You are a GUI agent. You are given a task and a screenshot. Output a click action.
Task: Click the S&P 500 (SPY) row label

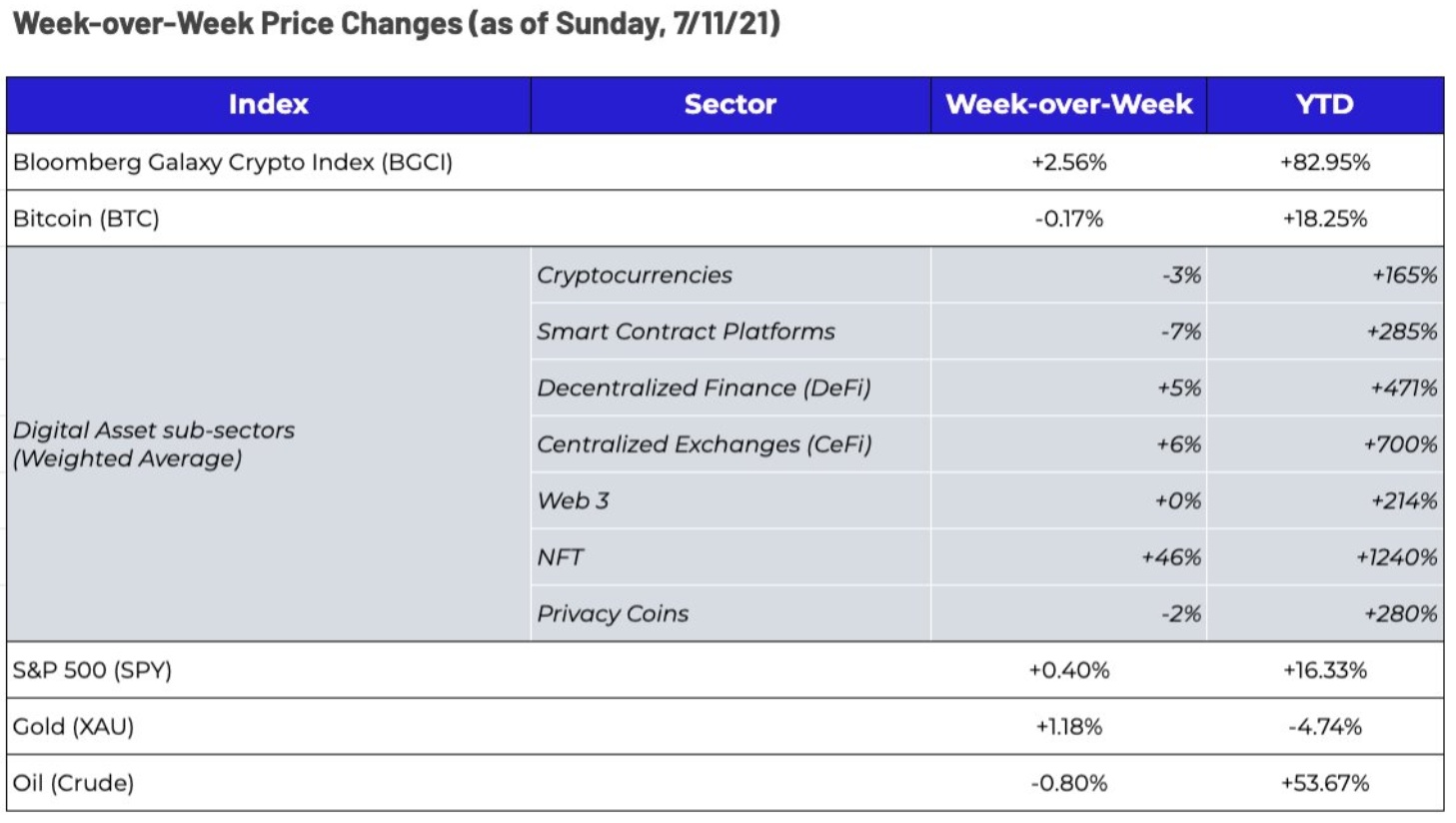click(x=92, y=670)
